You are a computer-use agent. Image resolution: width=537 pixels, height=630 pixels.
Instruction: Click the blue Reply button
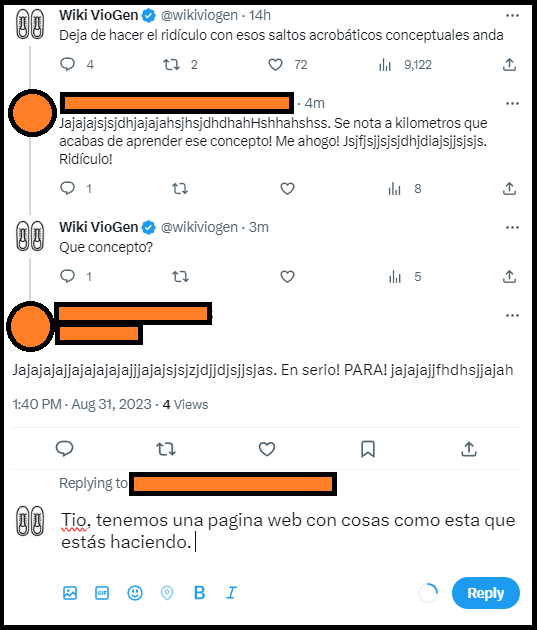486,593
